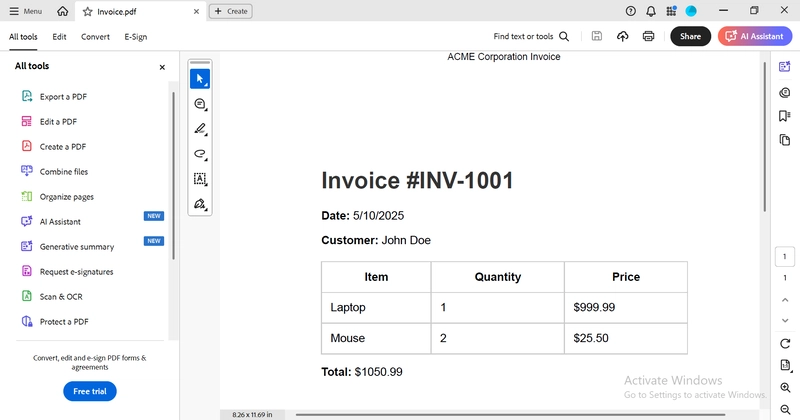The width and height of the screenshot is (800, 420).
Task: Close the All tools panel
Action: 162,67
